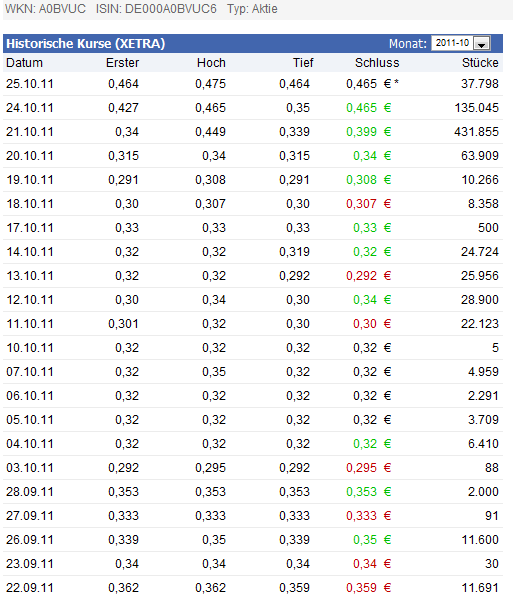Click the Schluss column header
Viewport: 513px width, 597px height.
pos(377,63)
